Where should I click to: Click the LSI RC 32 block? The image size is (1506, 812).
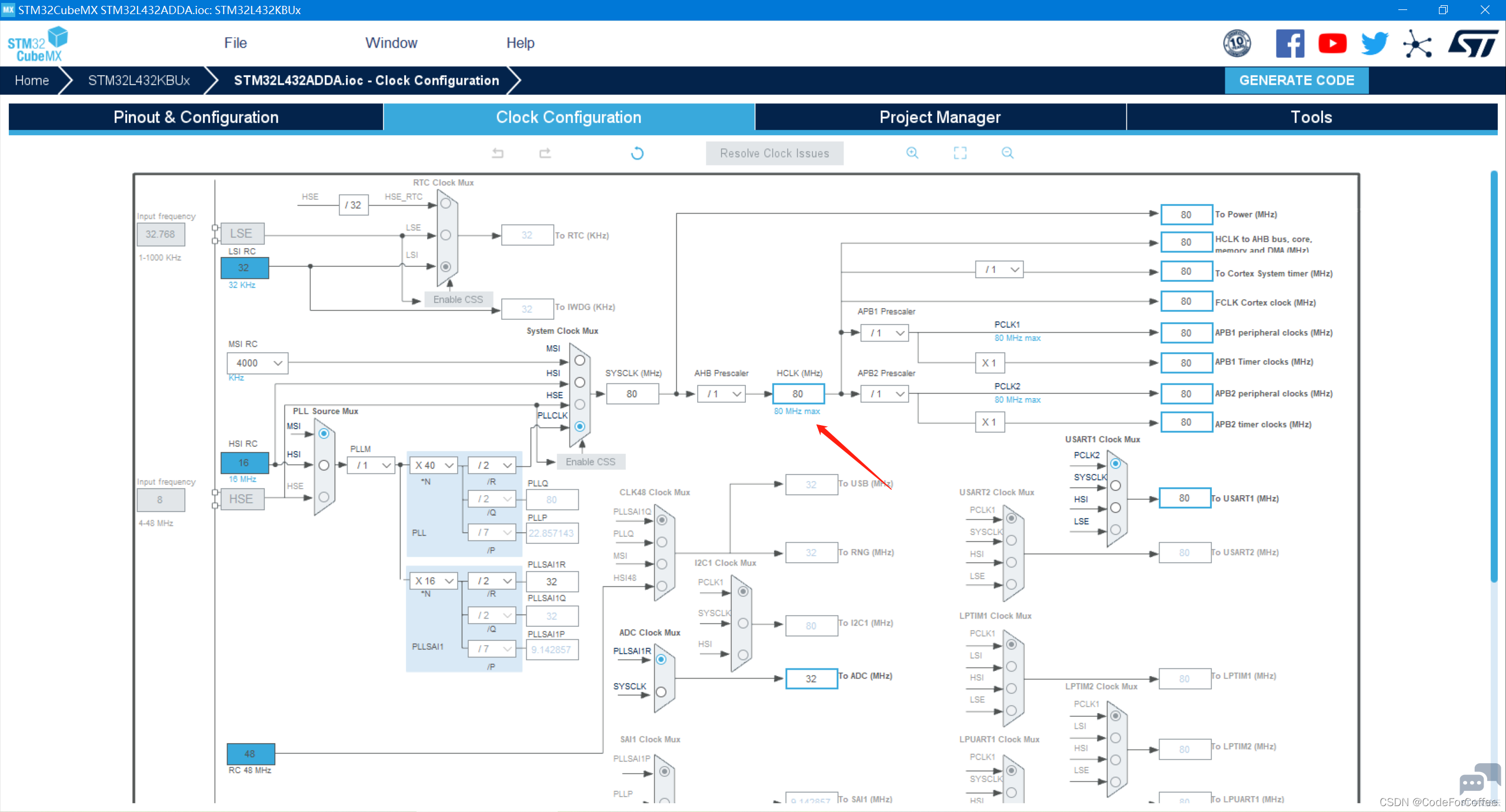[244, 268]
